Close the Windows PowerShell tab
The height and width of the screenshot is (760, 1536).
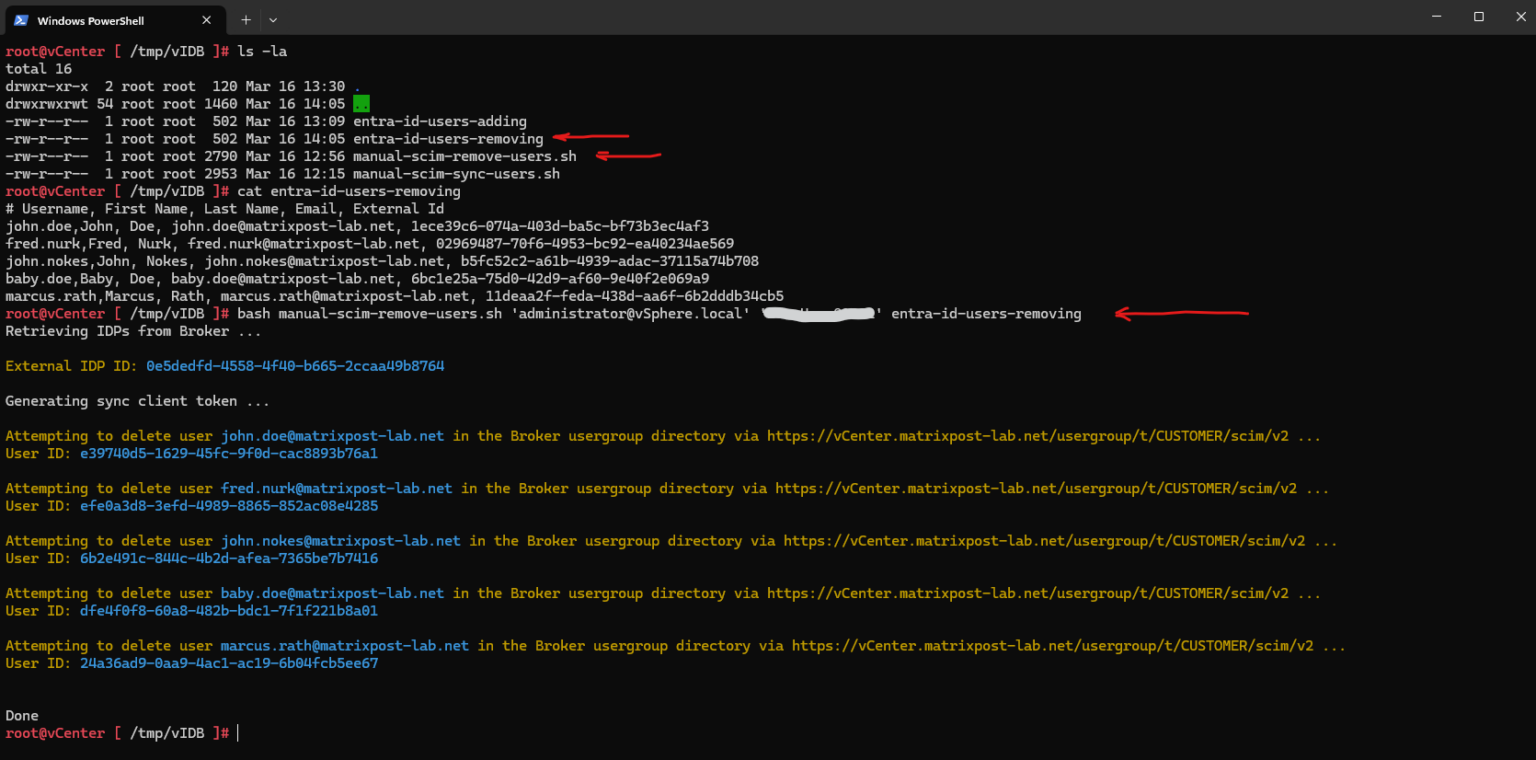coord(207,19)
